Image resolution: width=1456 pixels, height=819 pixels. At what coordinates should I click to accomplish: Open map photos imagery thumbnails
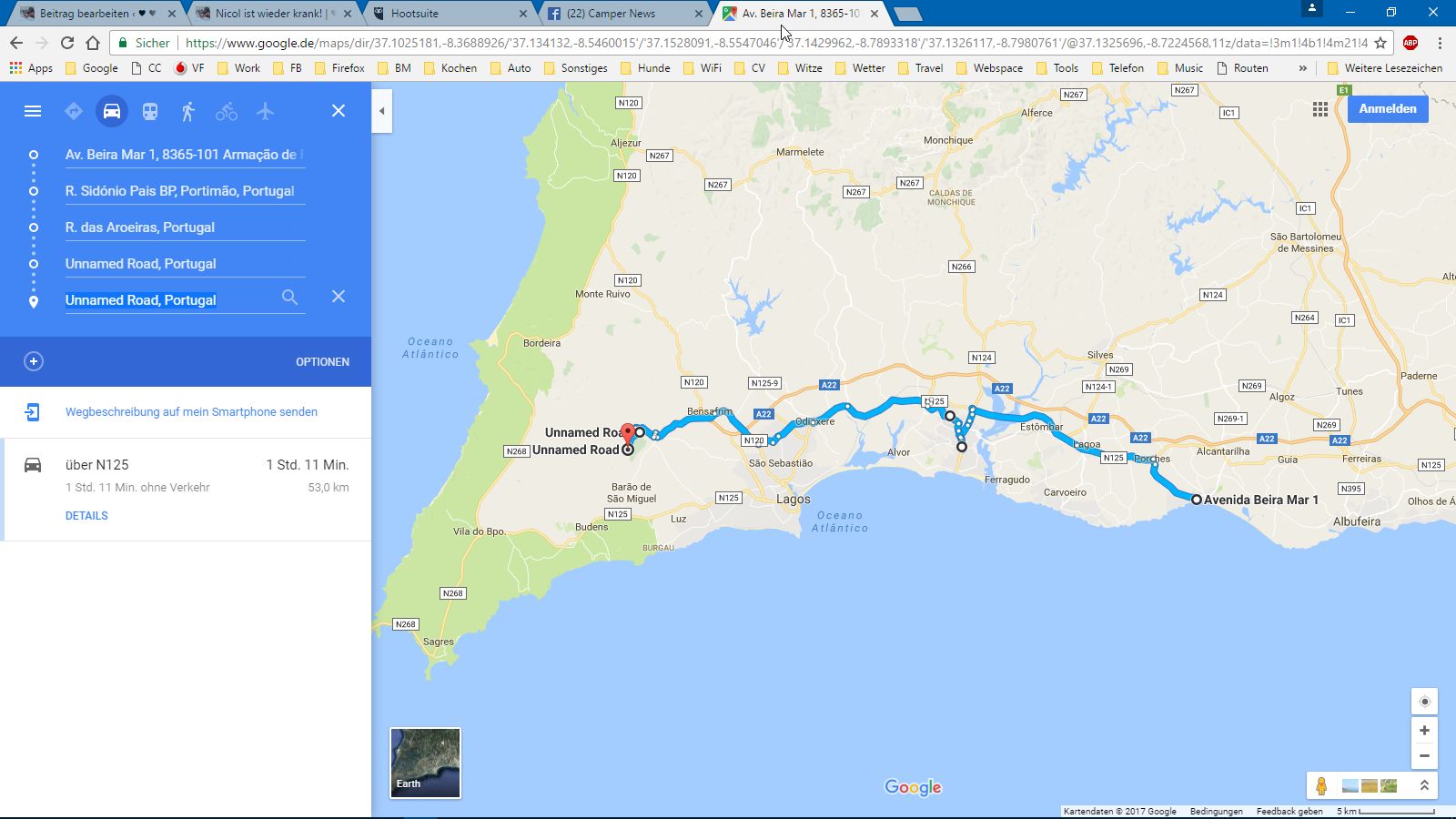point(1370,786)
